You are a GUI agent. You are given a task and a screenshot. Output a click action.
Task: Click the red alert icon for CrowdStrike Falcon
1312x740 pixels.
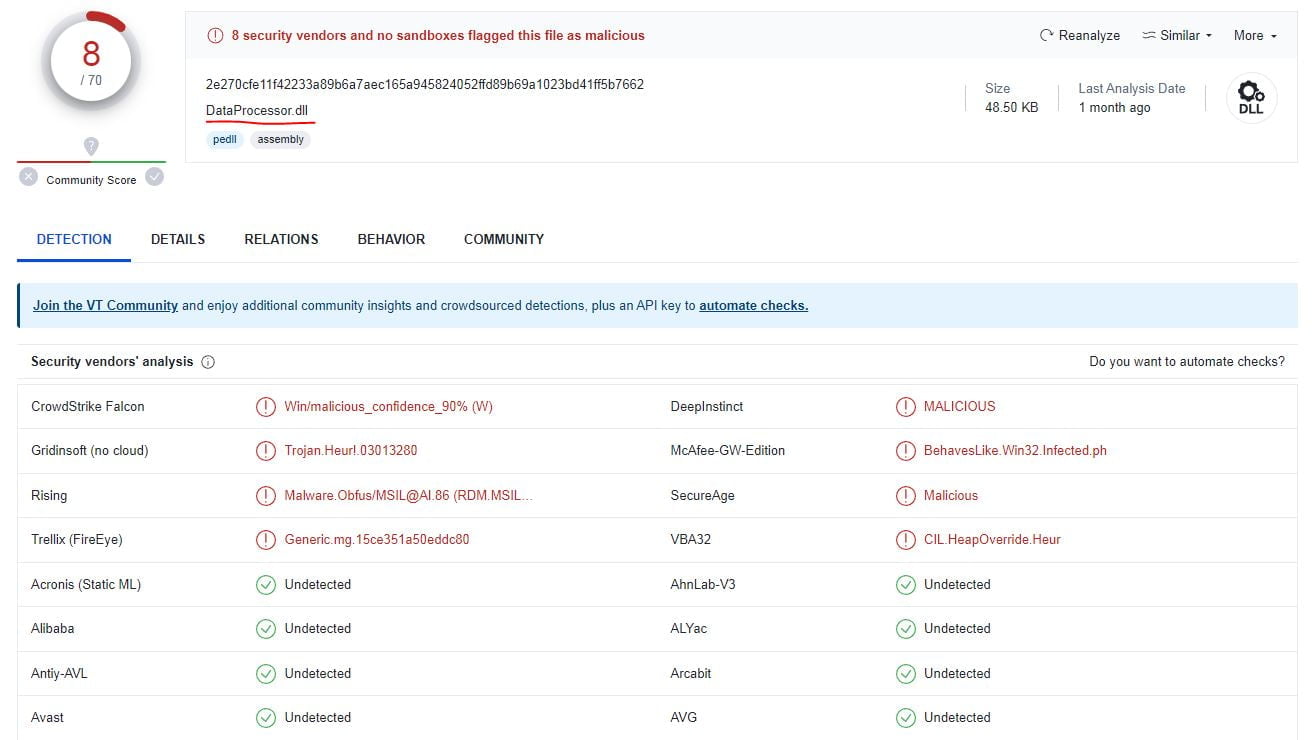click(x=265, y=407)
